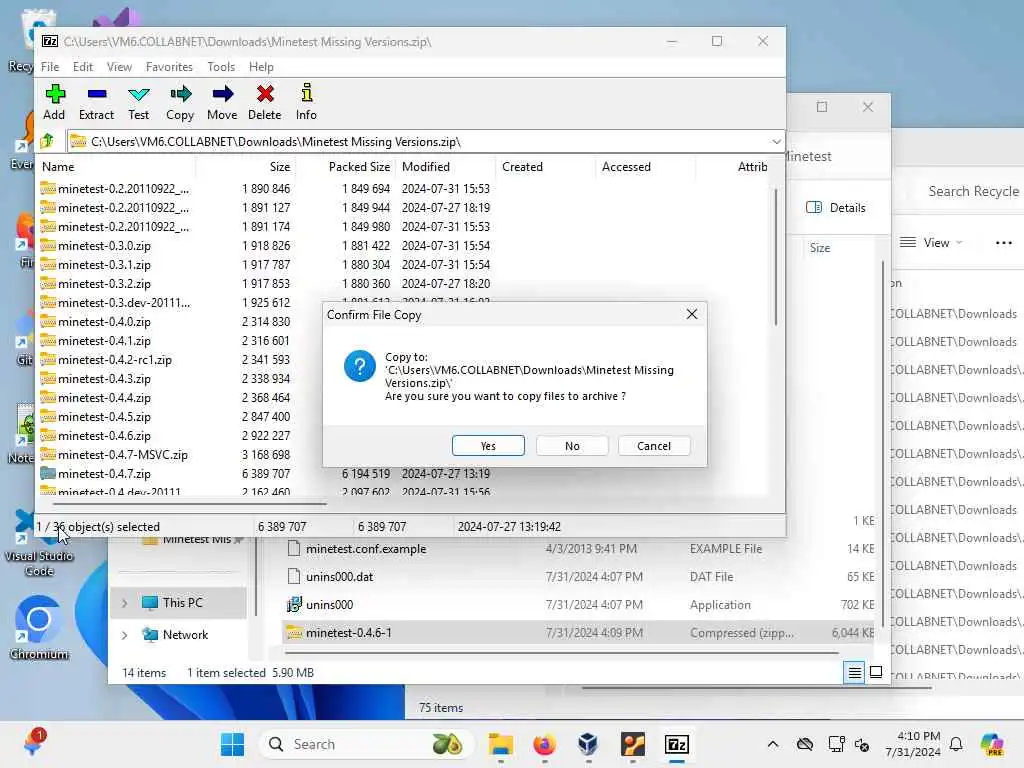
Task: Click the Add toolbar icon in 7-Zip
Action: point(54,102)
